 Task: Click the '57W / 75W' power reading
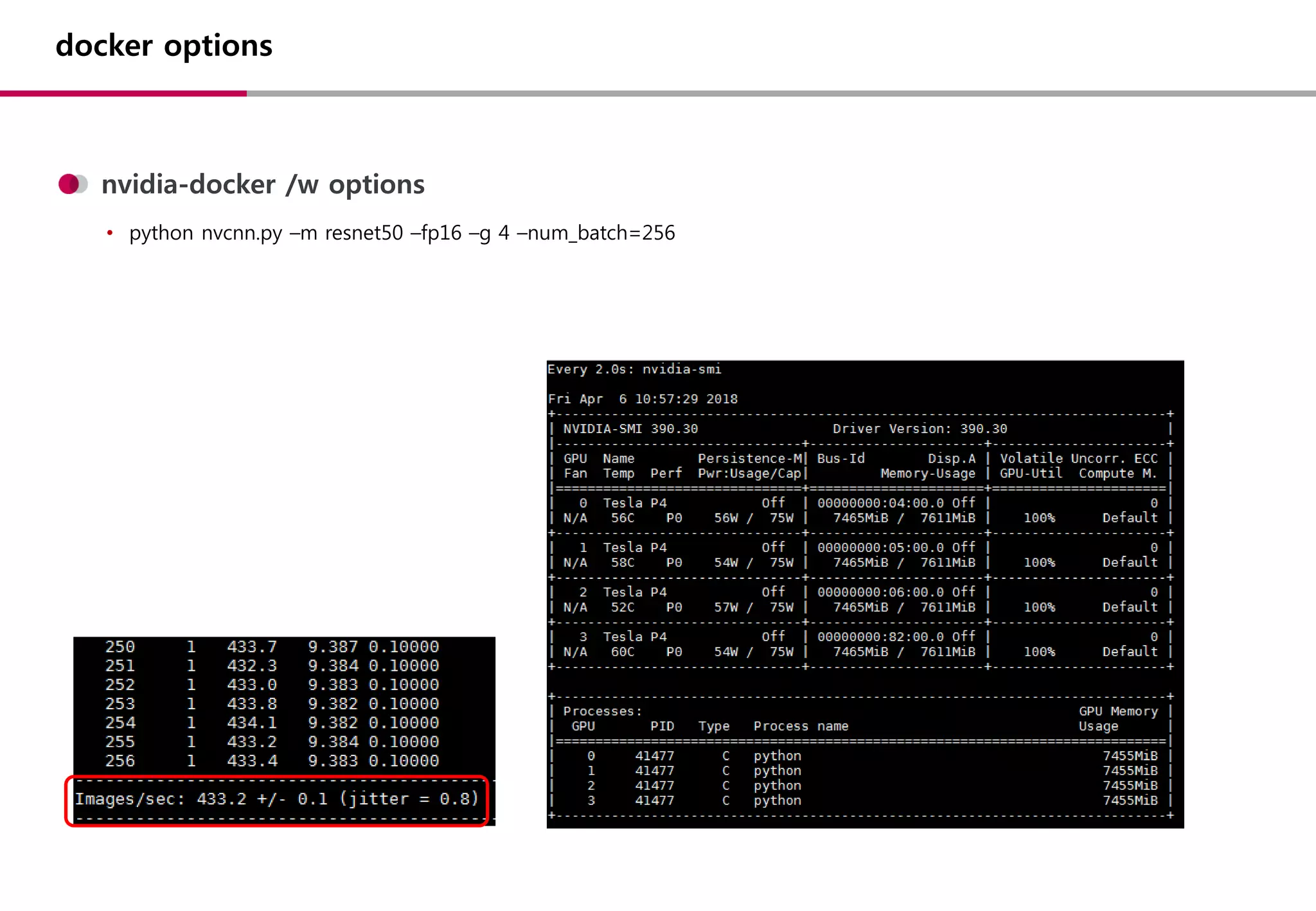click(754, 607)
